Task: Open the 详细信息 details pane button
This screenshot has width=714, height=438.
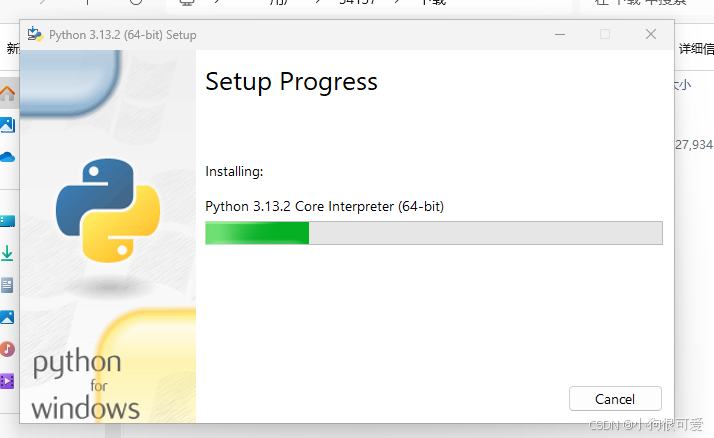Action: click(695, 49)
